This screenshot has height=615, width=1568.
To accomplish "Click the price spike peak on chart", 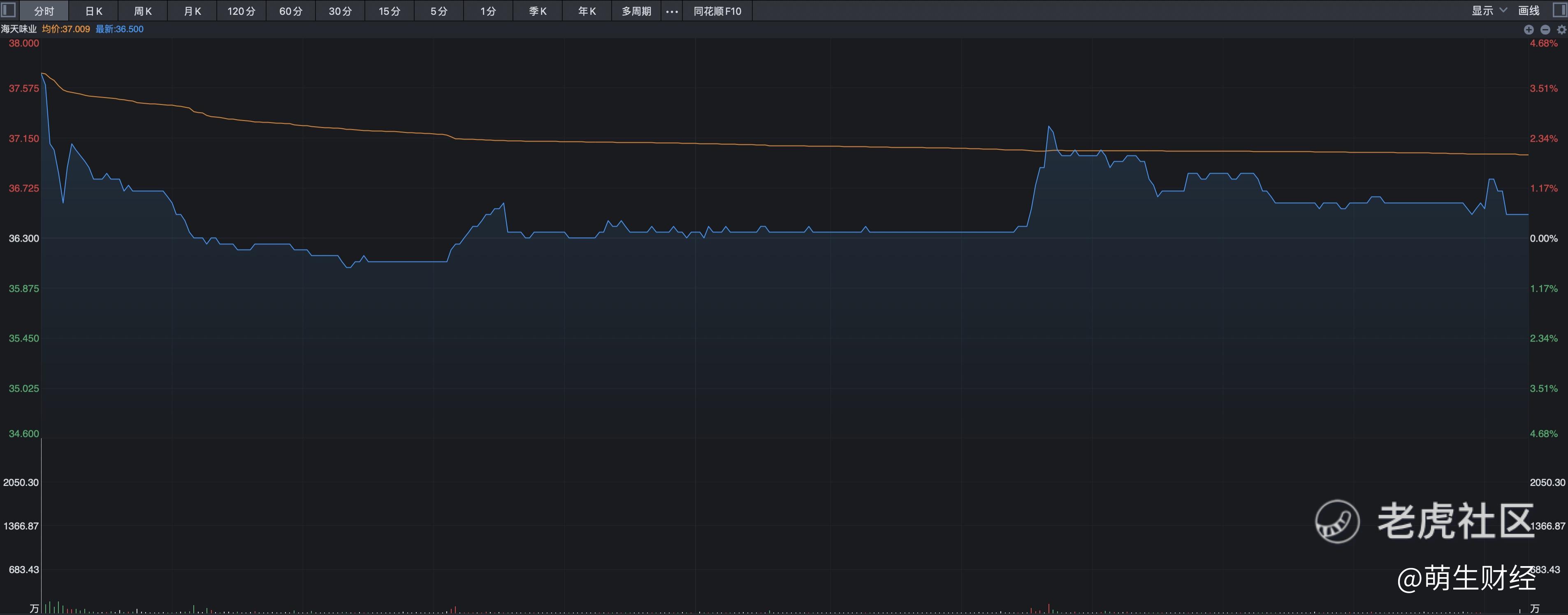I will 1049,127.
